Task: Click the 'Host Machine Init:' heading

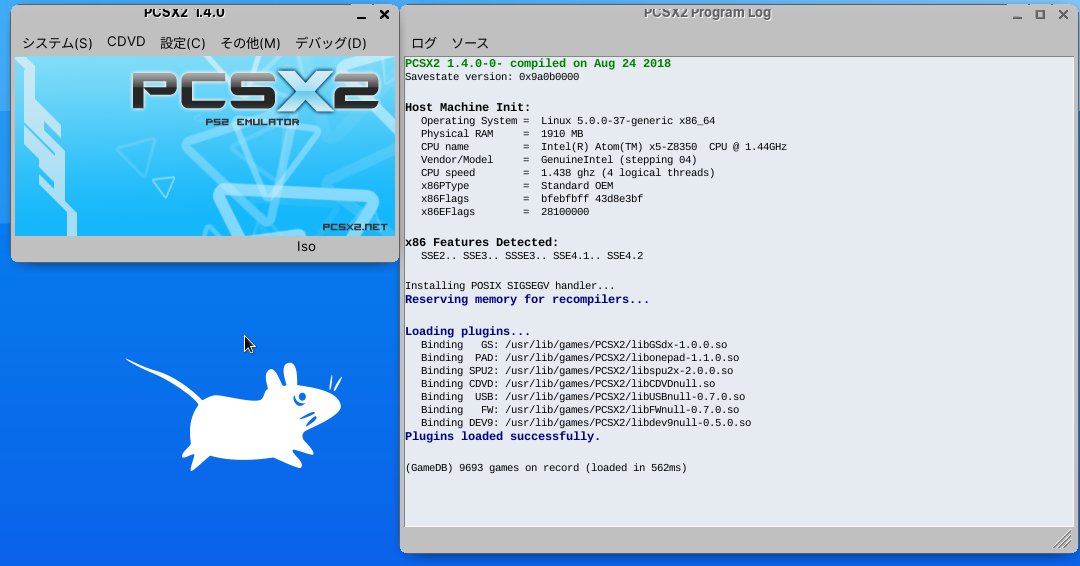Action: pos(468,107)
